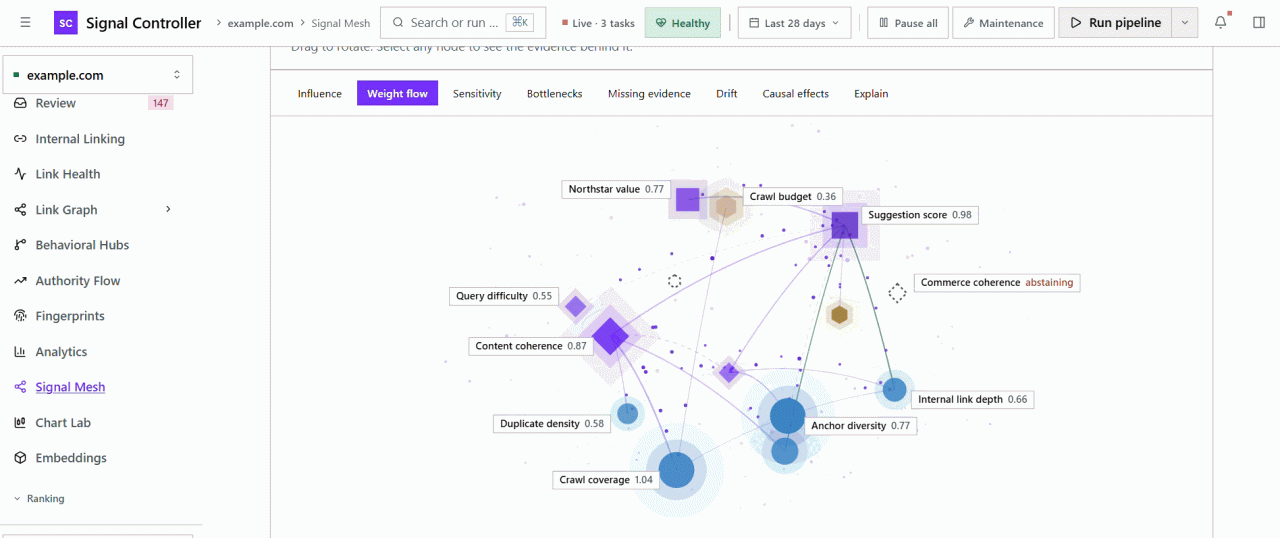Switch to the Explain tab
1280x538 pixels.
(x=871, y=94)
